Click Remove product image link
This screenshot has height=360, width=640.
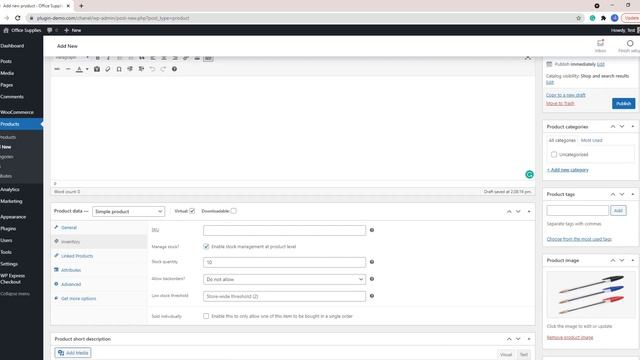570,338
